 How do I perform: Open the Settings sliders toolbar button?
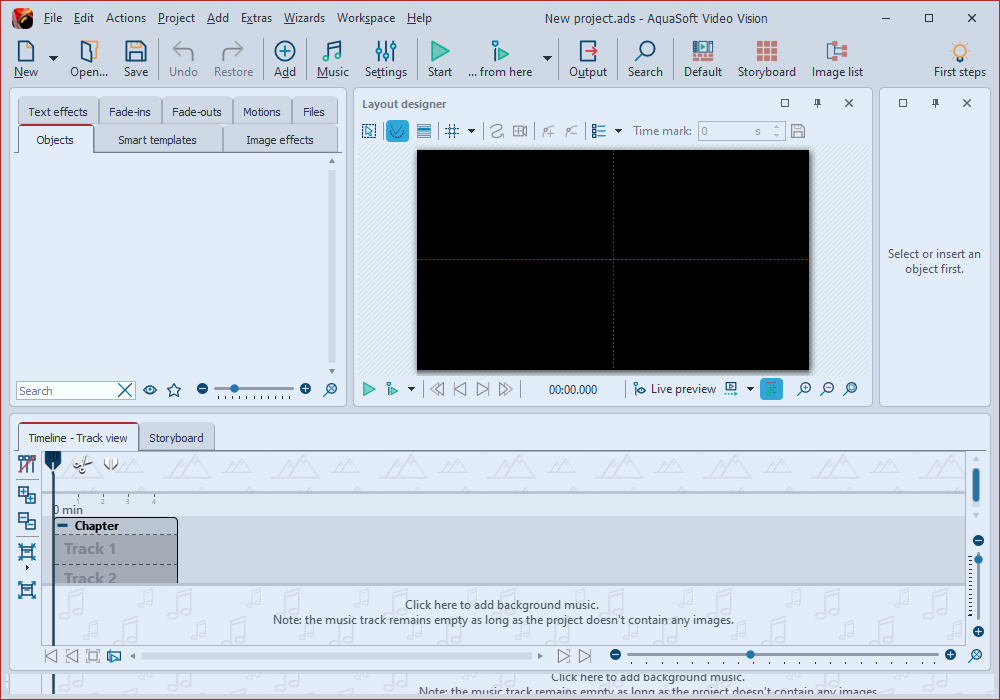tap(386, 58)
